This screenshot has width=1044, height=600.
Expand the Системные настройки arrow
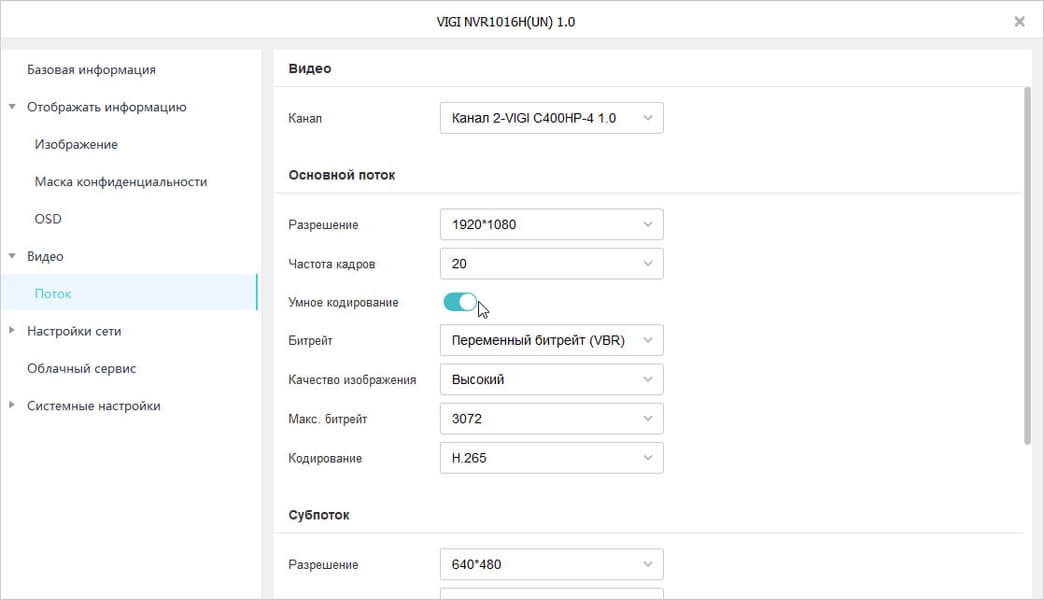click(x=12, y=406)
